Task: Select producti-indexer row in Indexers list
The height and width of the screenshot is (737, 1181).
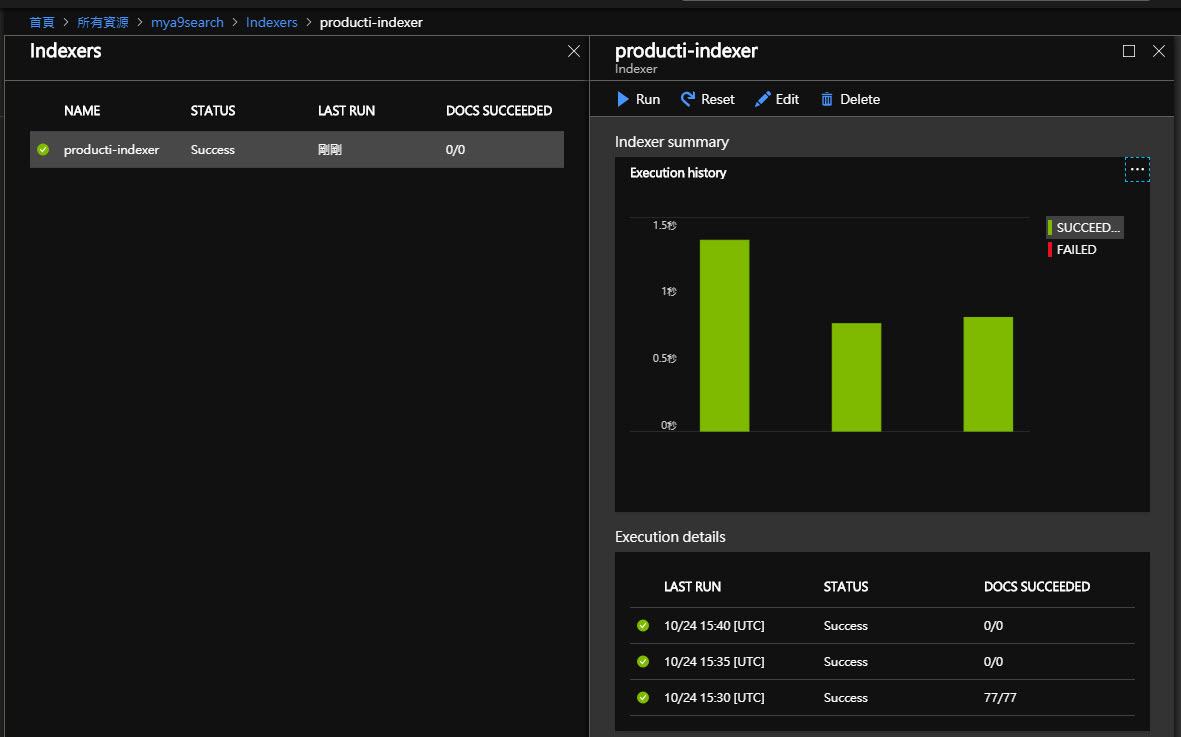Action: click(297, 150)
